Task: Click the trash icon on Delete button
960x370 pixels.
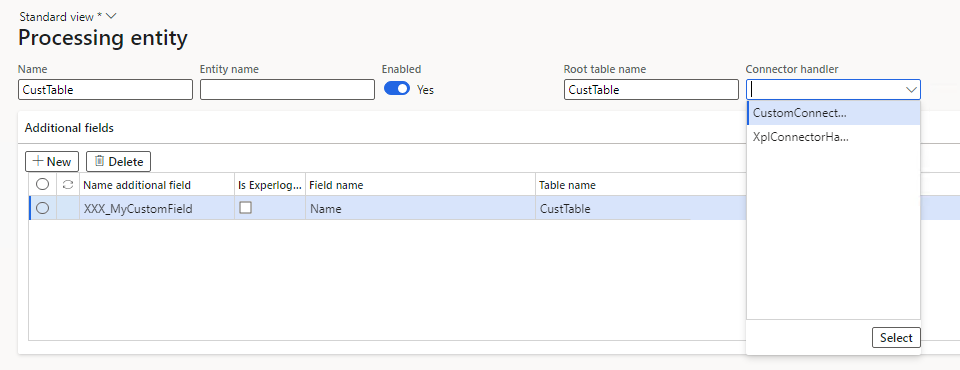Action: (x=100, y=161)
